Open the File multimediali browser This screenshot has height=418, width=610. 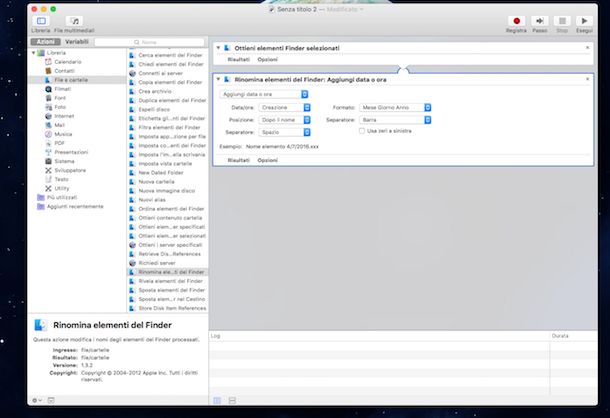point(74,21)
